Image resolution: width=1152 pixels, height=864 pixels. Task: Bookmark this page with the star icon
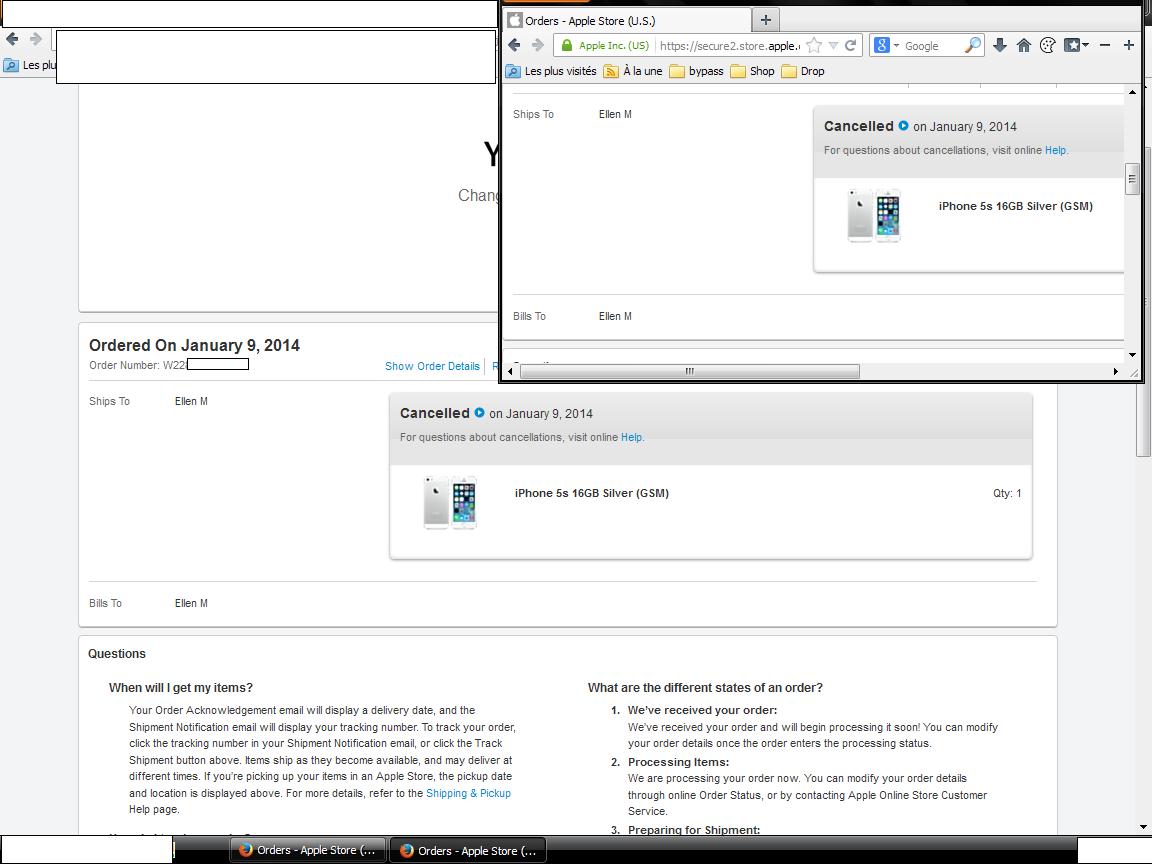(814, 46)
